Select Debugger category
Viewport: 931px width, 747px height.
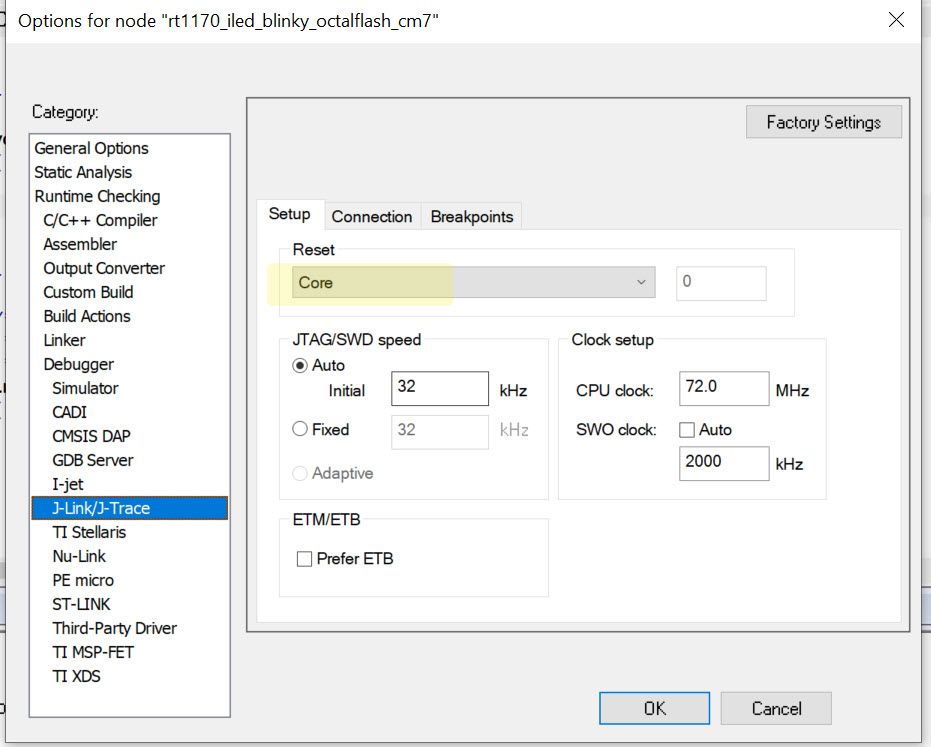(x=78, y=364)
